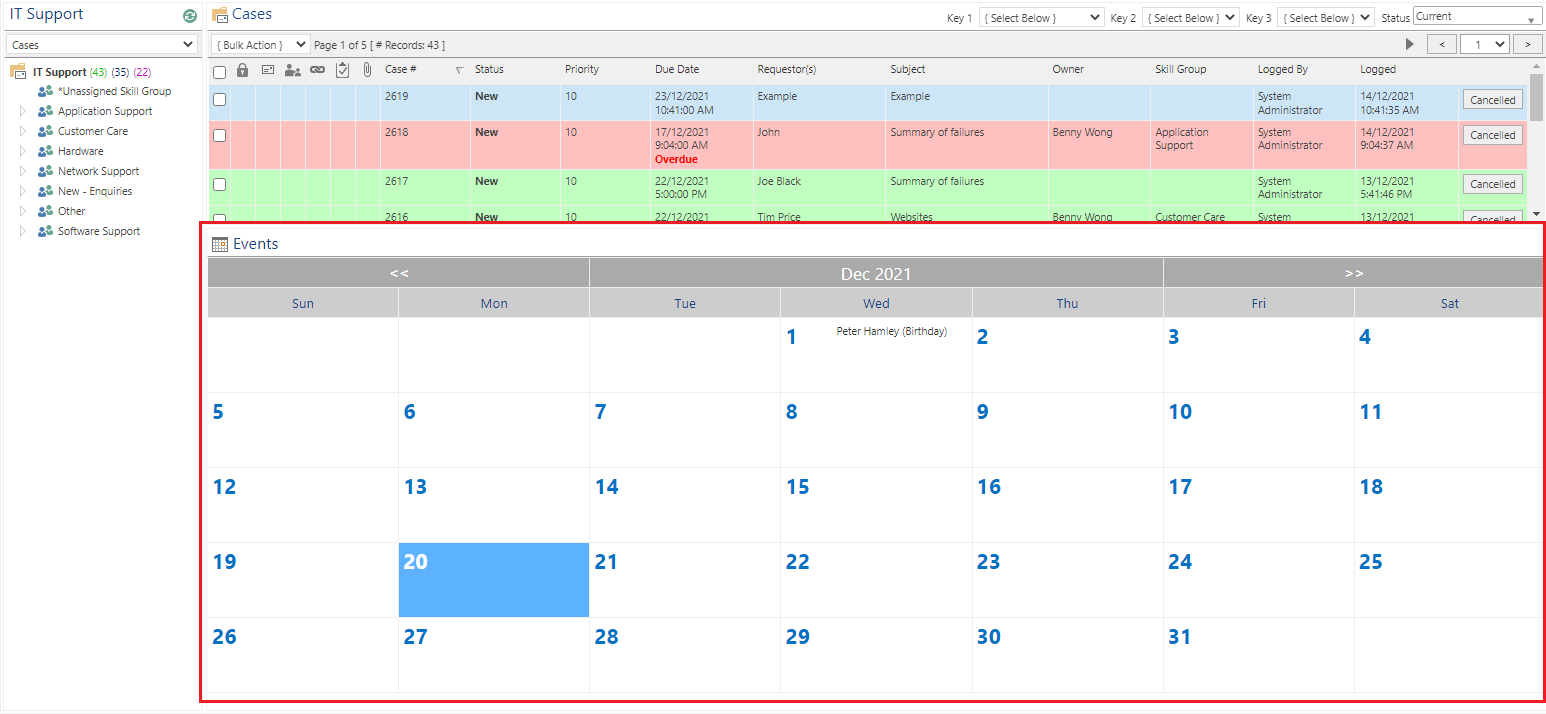
Task: Open the Key 1 Select Below dropdown
Action: pos(1040,18)
